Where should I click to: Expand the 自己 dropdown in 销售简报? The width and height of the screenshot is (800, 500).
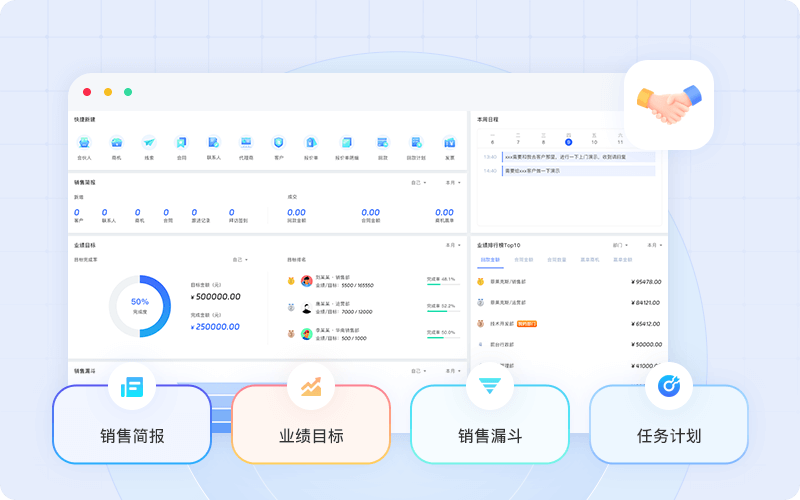point(418,183)
